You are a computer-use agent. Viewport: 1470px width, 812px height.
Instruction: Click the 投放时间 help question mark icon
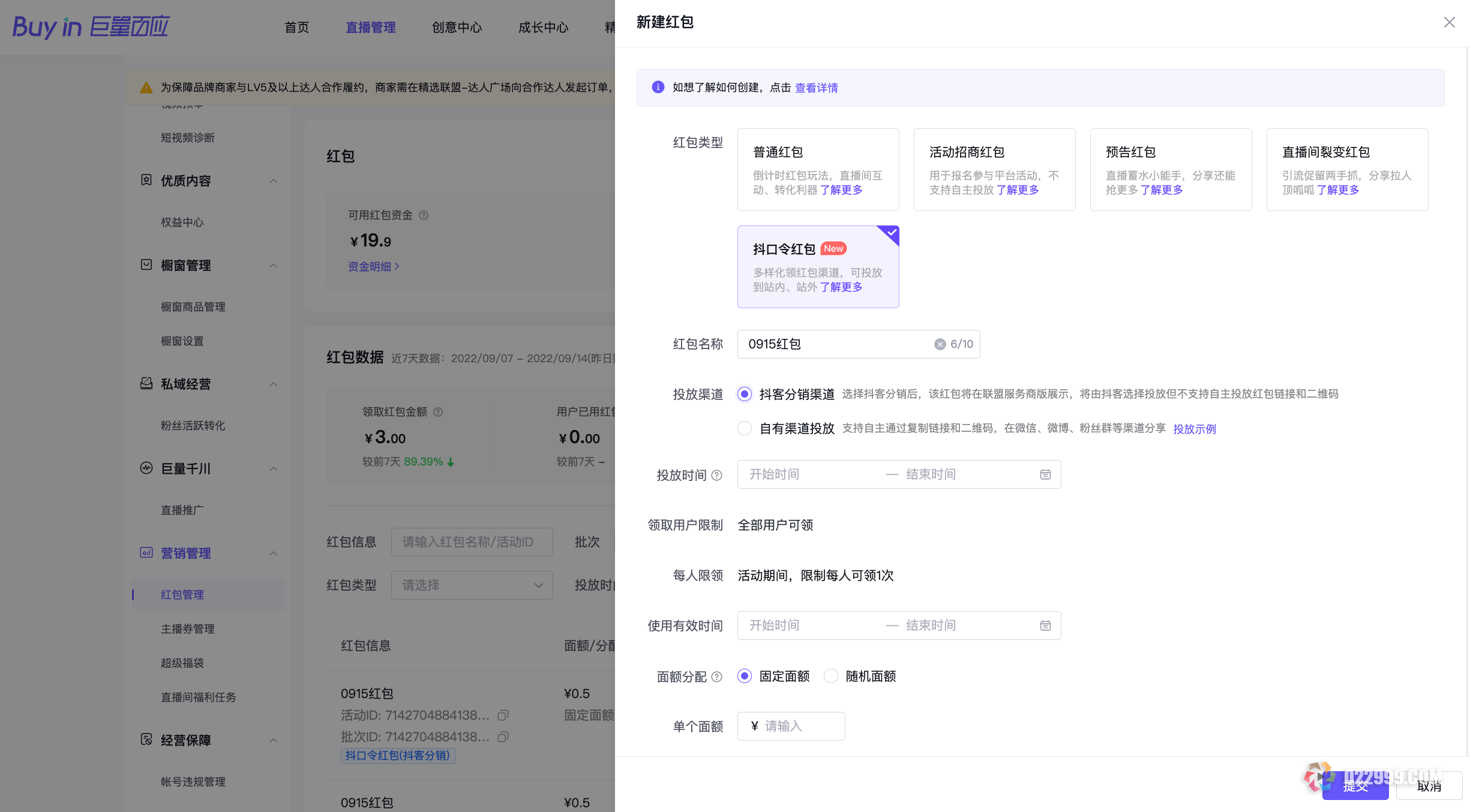click(716, 476)
